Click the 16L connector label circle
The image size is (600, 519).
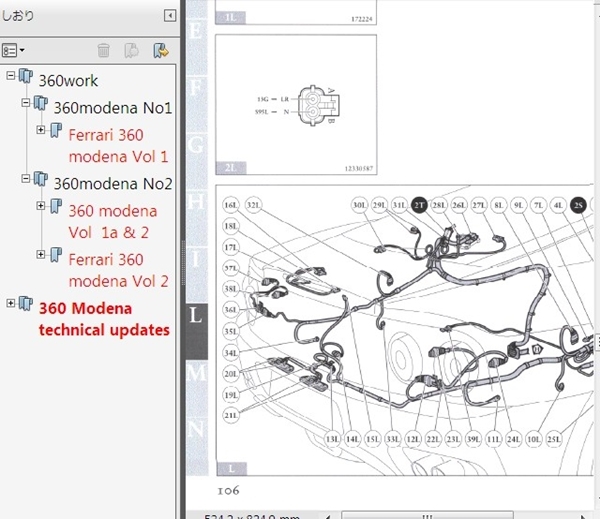click(231, 205)
